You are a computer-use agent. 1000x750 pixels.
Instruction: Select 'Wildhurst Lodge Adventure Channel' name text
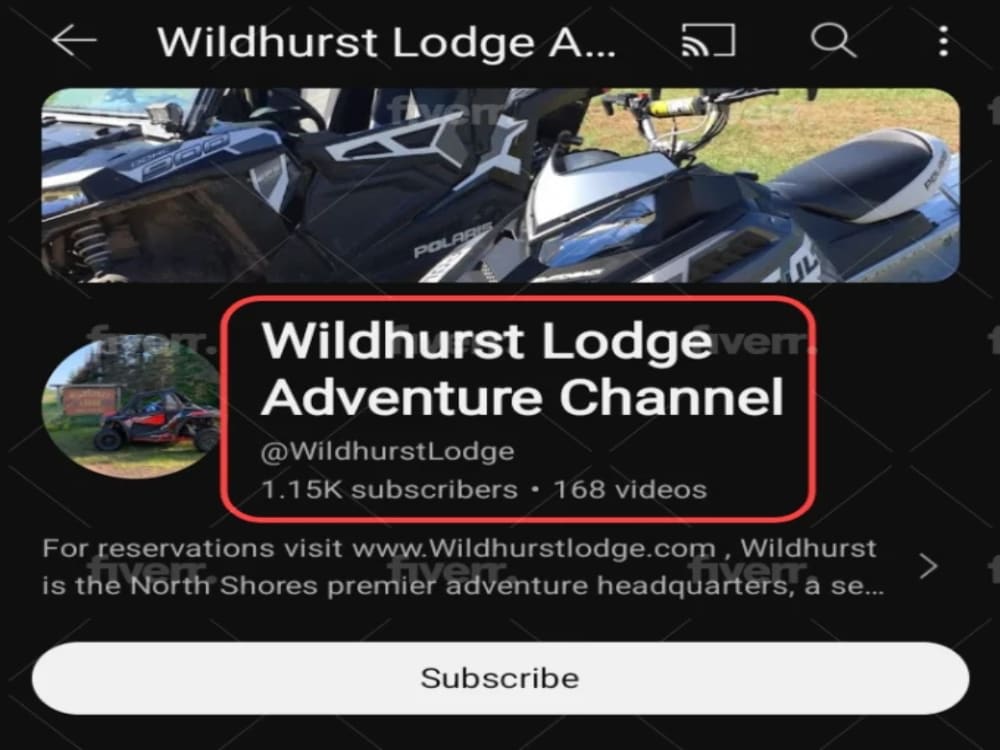tap(522, 369)
